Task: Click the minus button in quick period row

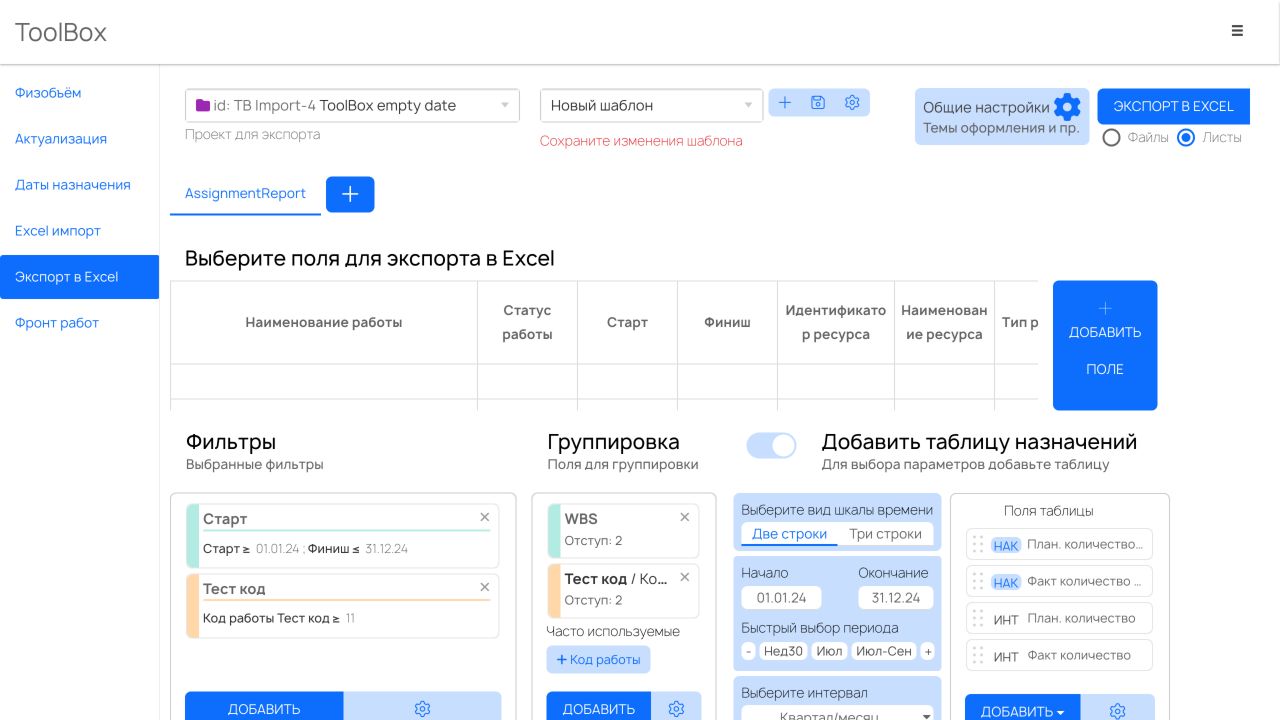Action: click(x=749, y=651)
